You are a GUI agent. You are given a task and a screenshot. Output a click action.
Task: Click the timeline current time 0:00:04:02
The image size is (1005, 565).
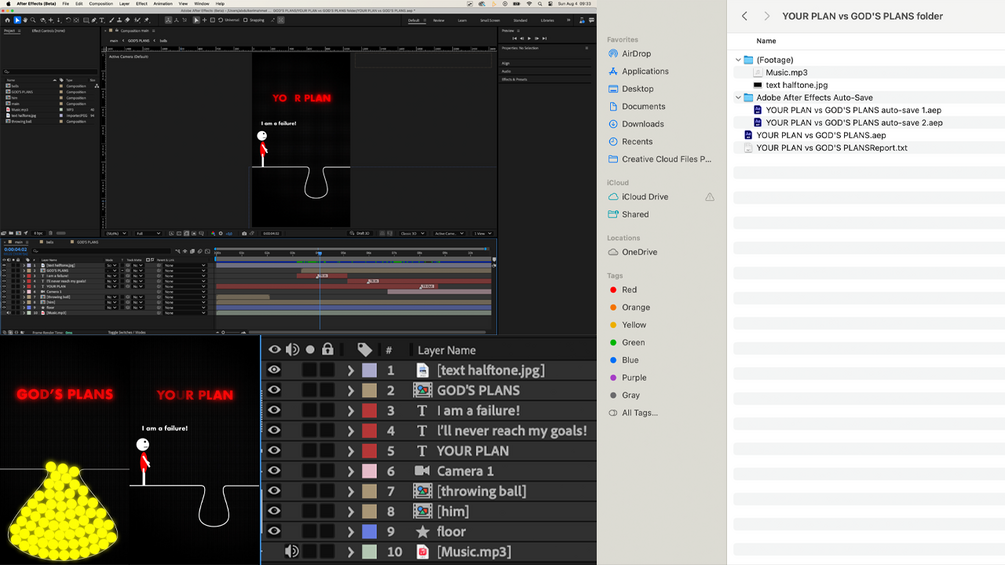(15, 250)
